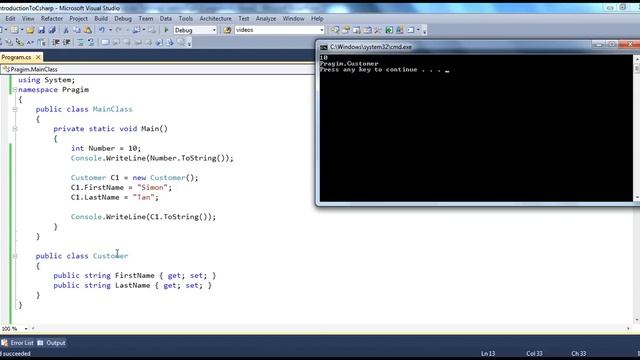Open the Architecture menu
Image resolution: width=640 pixels, height=360 pixels.
[x=216, y=18]
